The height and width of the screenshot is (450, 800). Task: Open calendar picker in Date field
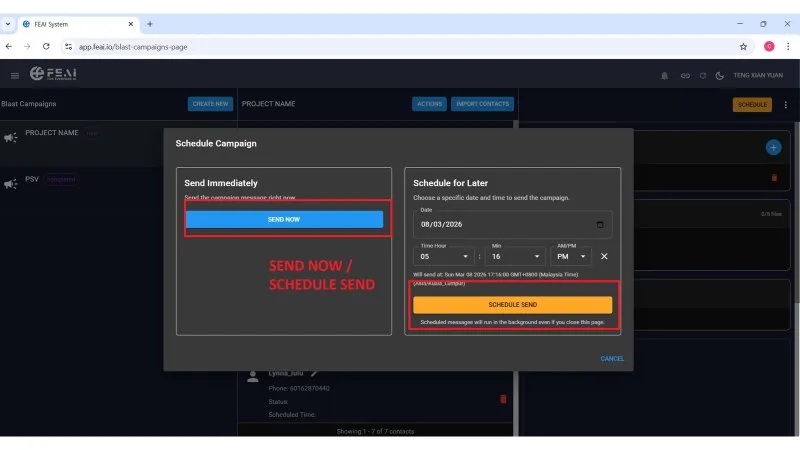pyautogui.click(x=600, y=224)
